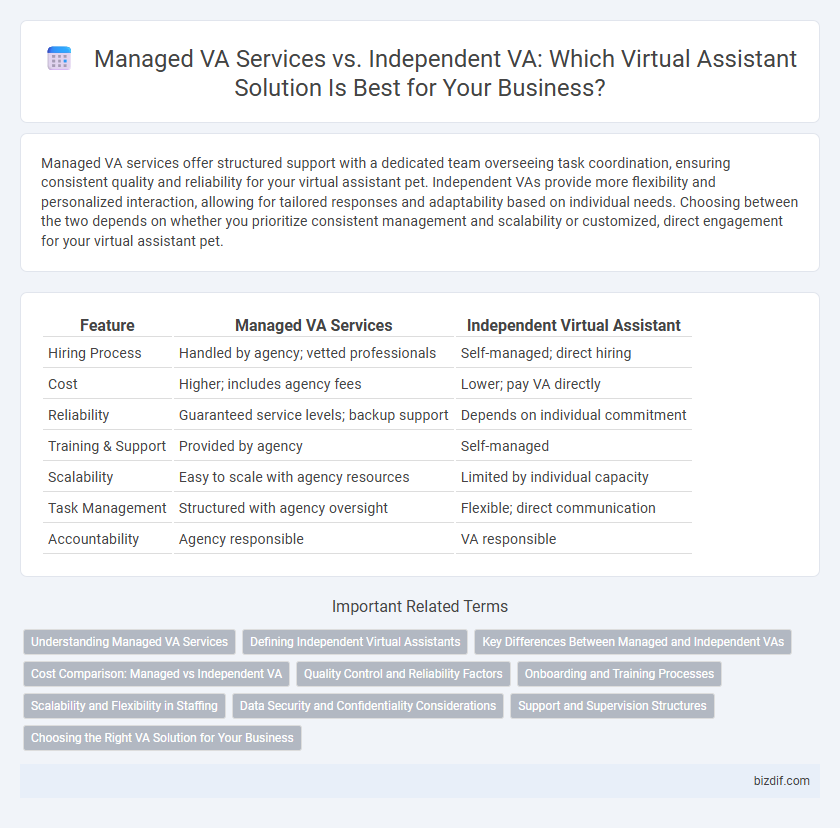Click the article title heading
Screen dimensions: 840x828
tap(445, 73)
